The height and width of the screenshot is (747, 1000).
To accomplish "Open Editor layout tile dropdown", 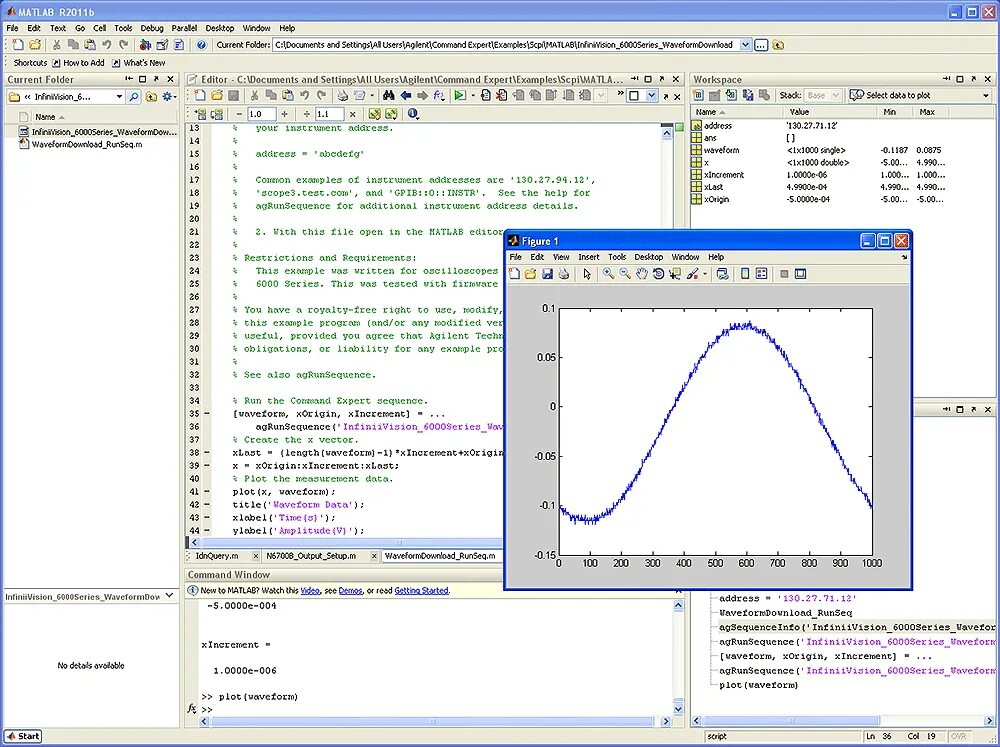I will 651,96.
